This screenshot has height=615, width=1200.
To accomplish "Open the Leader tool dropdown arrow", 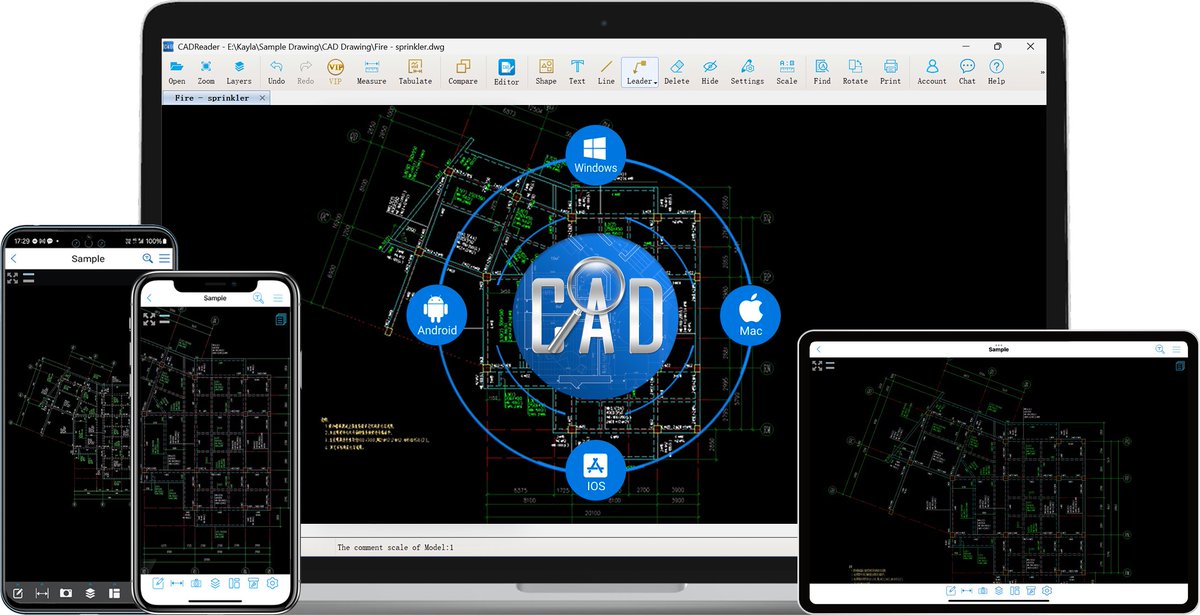I will point(655,83).
